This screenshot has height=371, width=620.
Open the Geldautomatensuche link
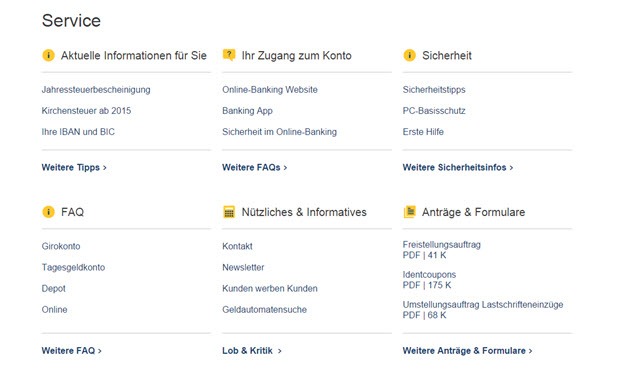265,309
